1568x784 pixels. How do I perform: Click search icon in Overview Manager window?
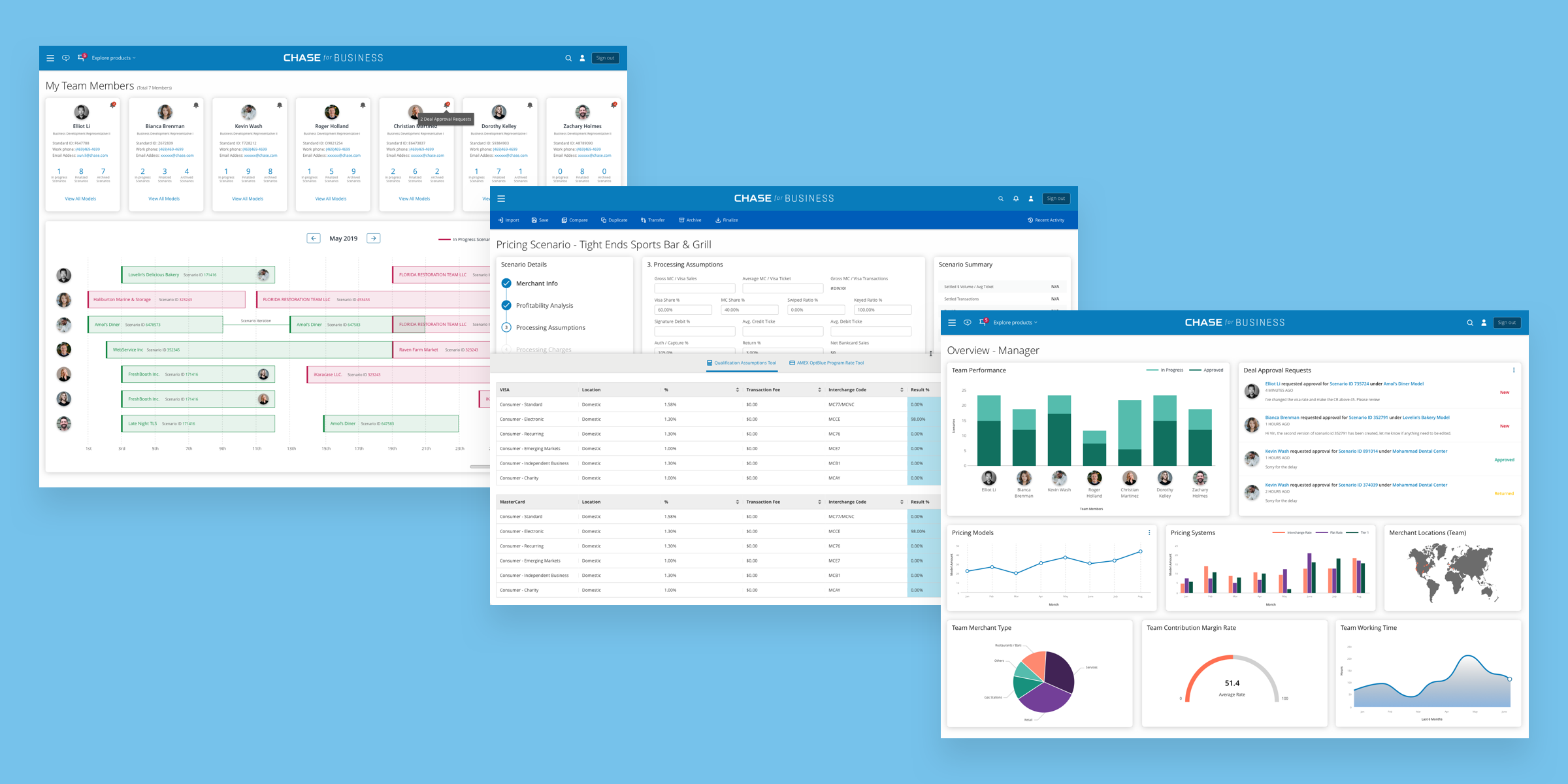coord(1470,323)
